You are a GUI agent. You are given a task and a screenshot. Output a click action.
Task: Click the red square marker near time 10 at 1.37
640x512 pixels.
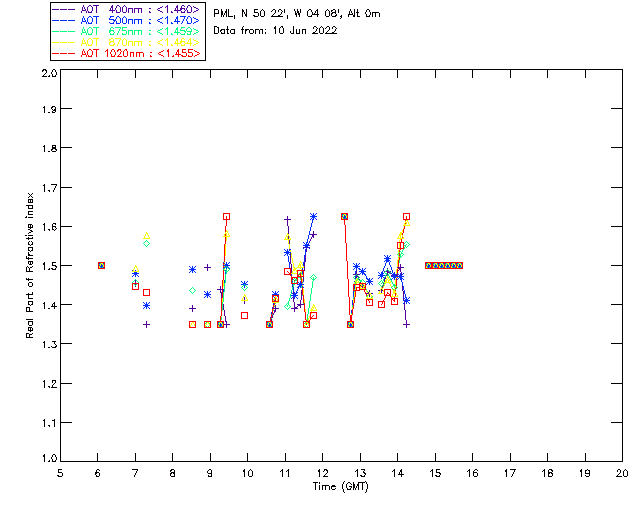click(244, 316)
